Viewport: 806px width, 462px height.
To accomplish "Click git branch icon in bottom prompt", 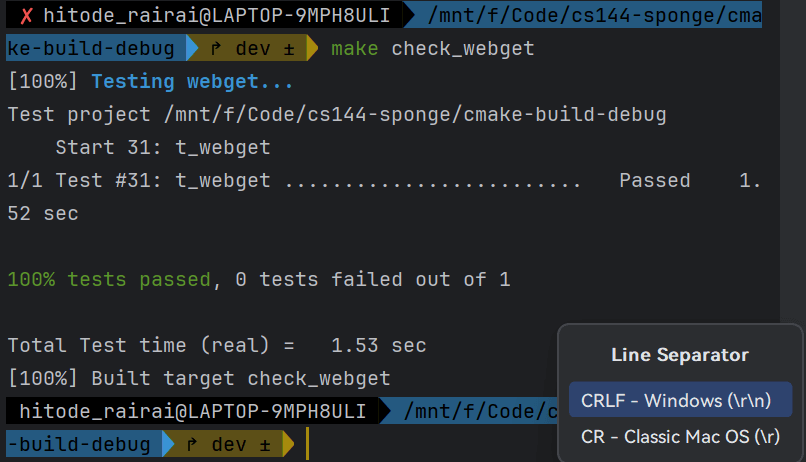I will pyautogui.click(x=192, y=444).
